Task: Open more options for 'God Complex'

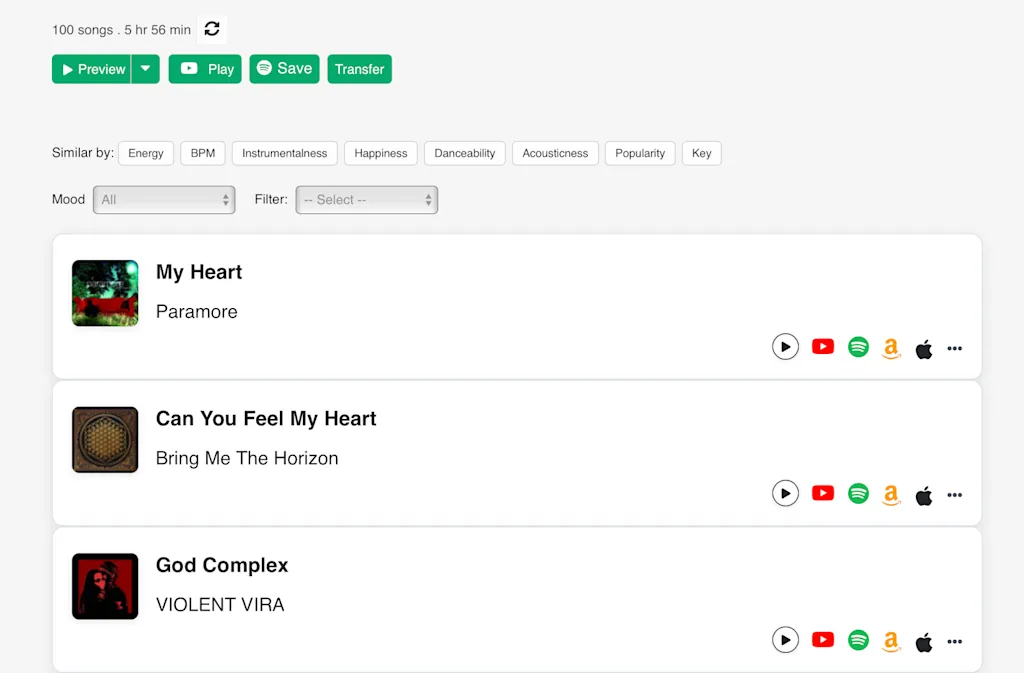Action: point(954,641)
